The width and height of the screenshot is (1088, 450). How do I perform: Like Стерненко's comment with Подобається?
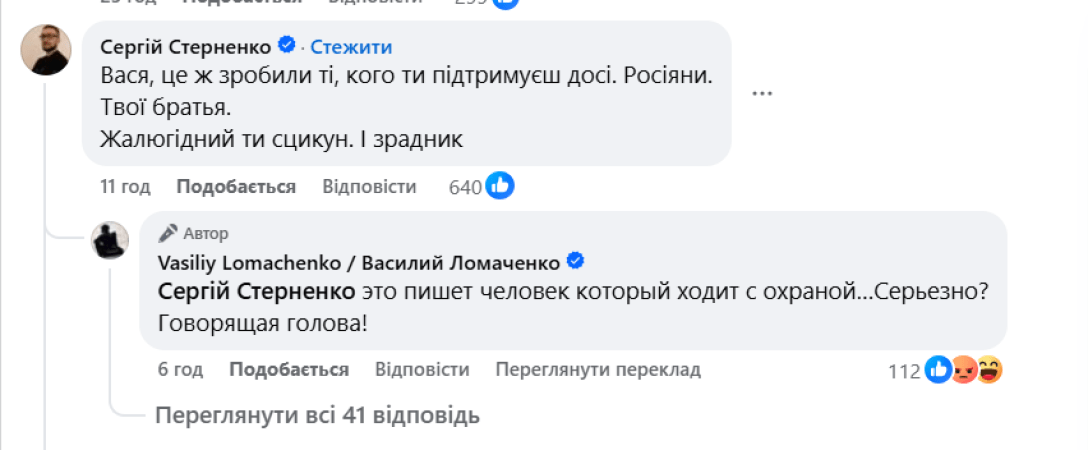tap(236, 187)
